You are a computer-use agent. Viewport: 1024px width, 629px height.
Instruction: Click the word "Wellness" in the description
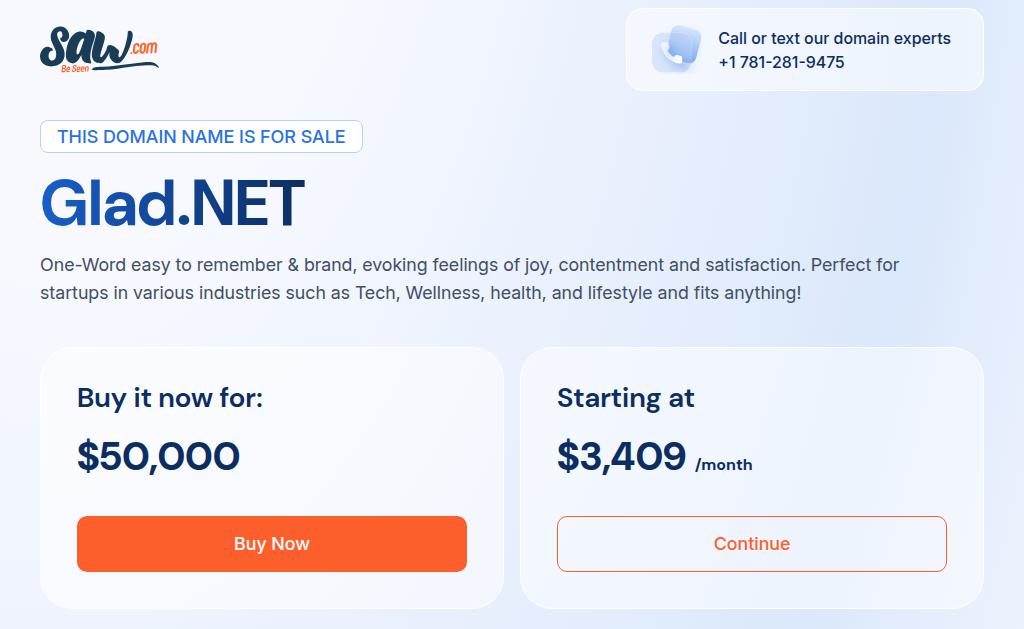tap(442, 293)
